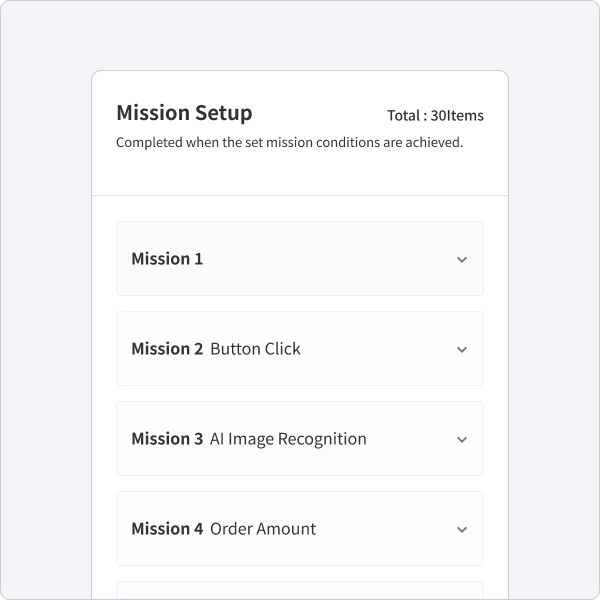Click the 'AI Image Recognition' mission type text
Image resolution: width=600 pixels, height=600 pixels.
pyautogui.click(x=288, y=439)
